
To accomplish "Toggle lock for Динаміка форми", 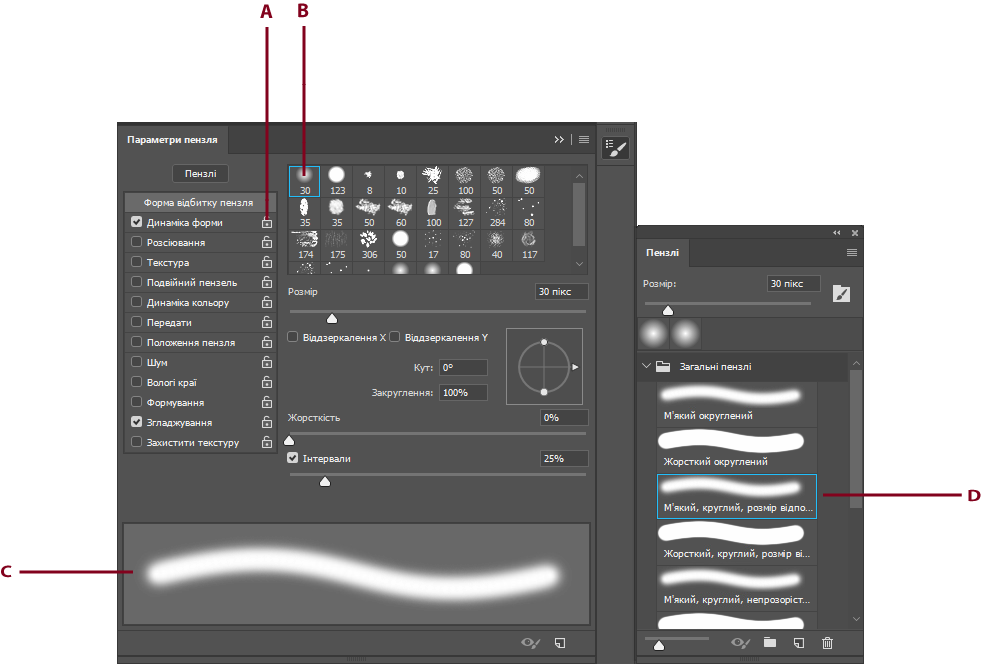I will [267, 222].
